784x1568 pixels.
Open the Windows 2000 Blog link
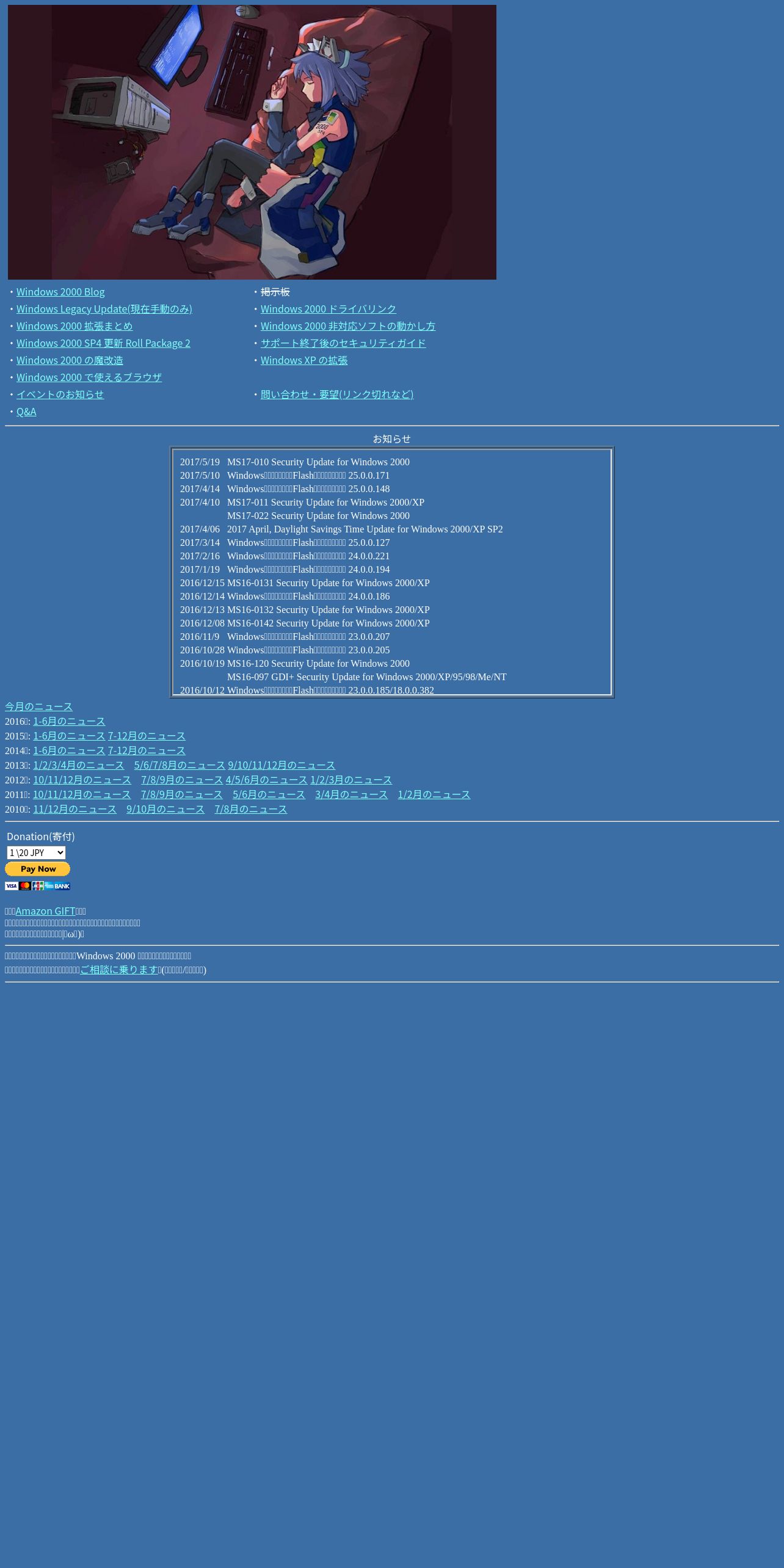60,292
